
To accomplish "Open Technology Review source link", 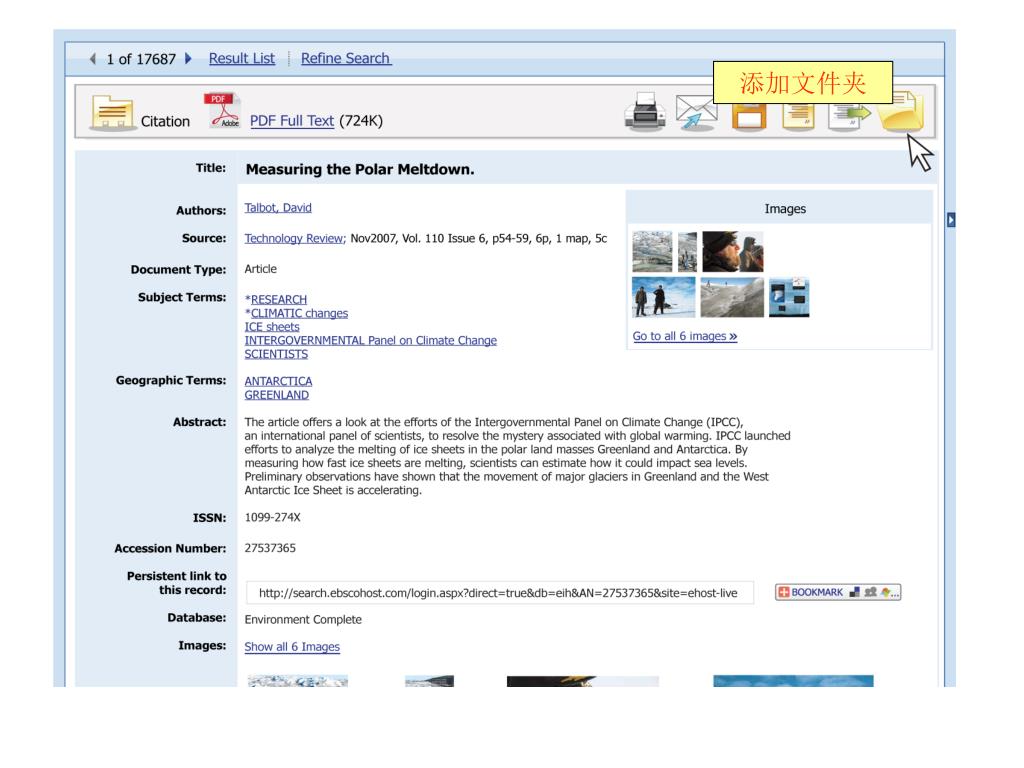I will 295,238.
